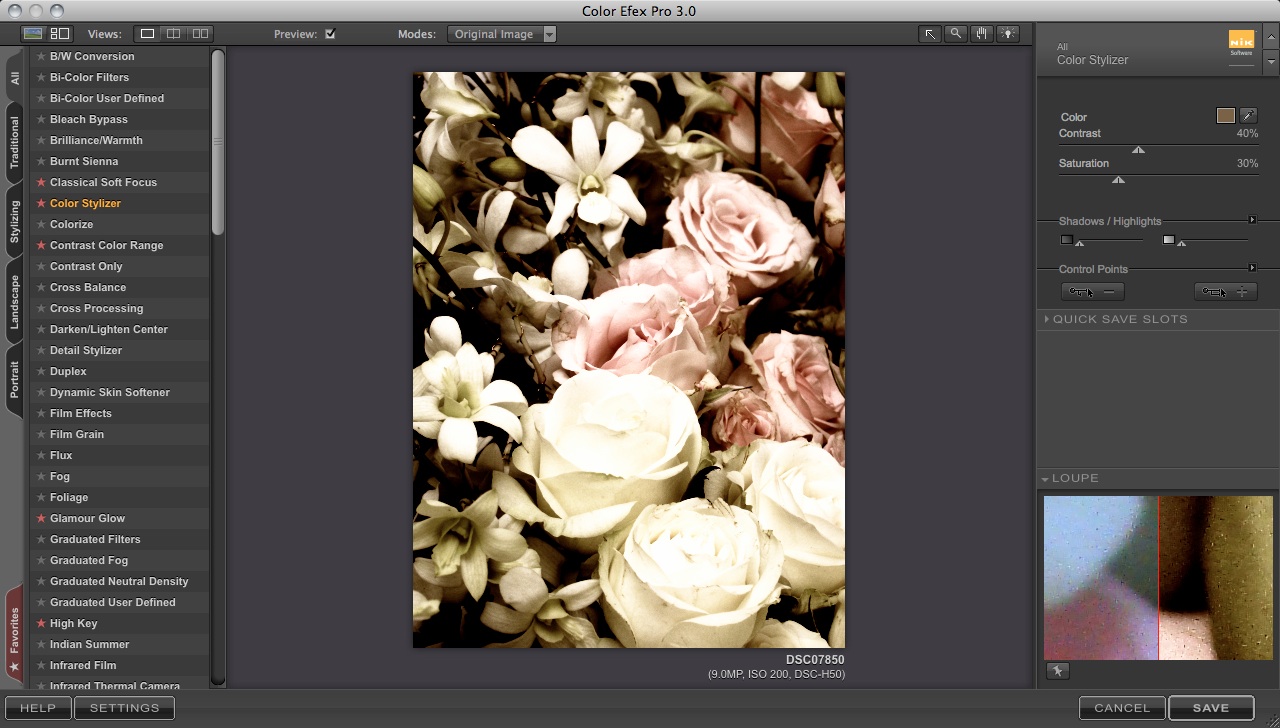Select the arrow pointer tool
Viewport: 1280px width, 728px height.
click(930, 34)
